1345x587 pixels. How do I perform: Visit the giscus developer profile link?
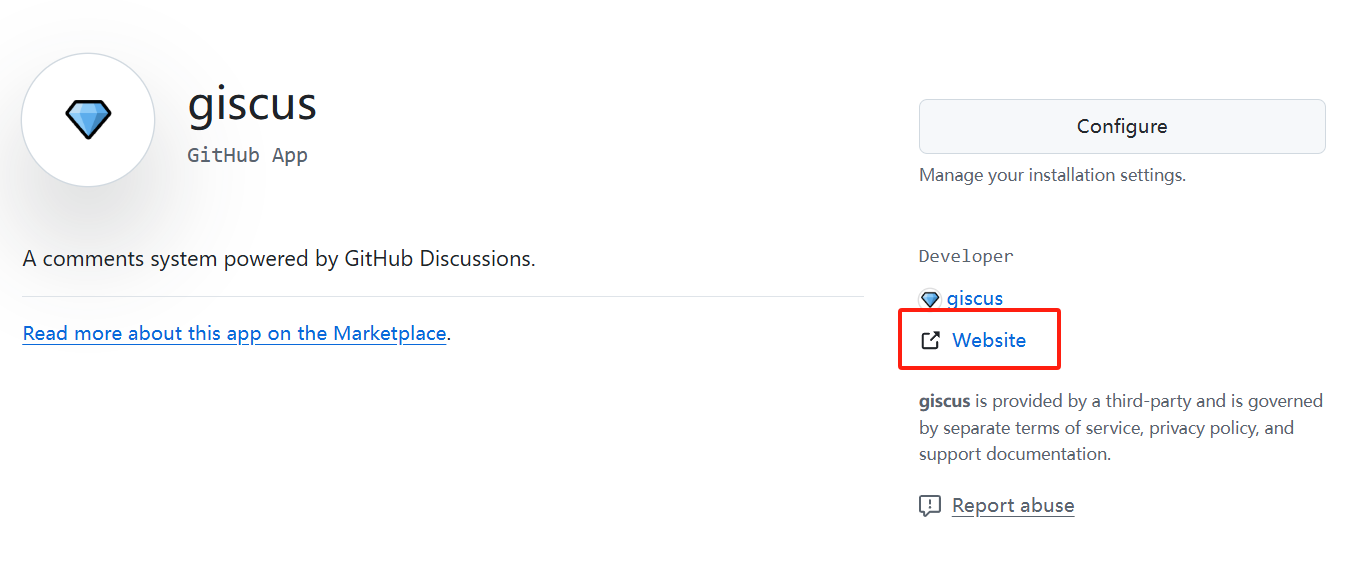[x=977, y=298]
